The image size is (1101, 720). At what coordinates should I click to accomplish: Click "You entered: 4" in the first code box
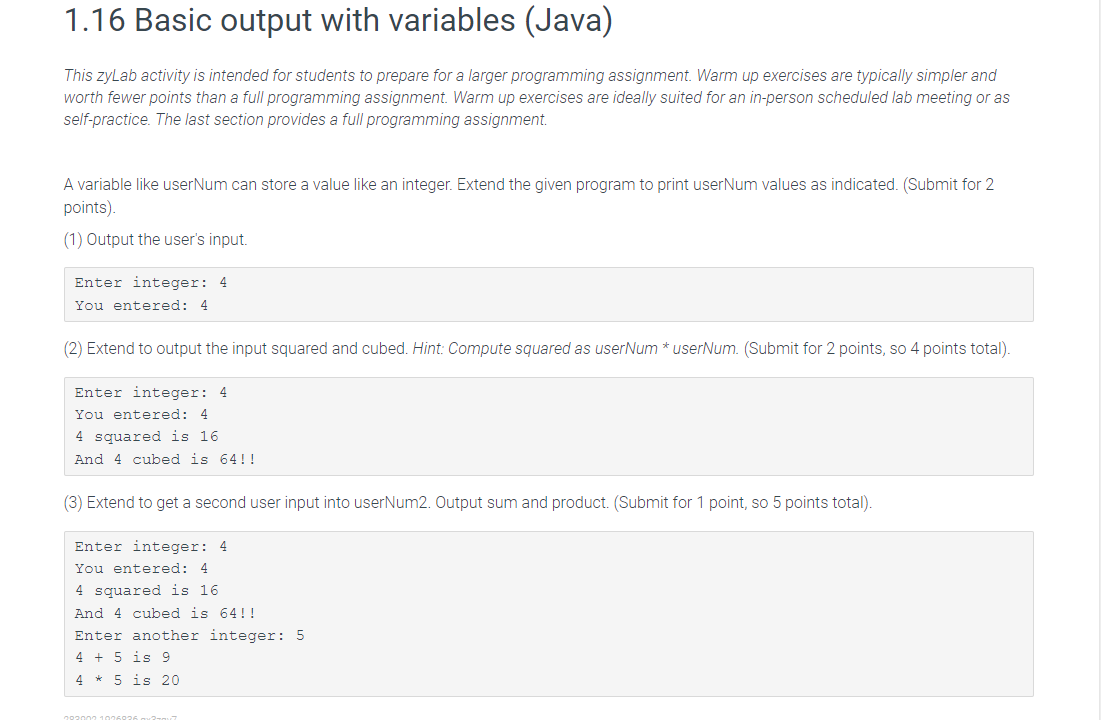click(141, 306)
